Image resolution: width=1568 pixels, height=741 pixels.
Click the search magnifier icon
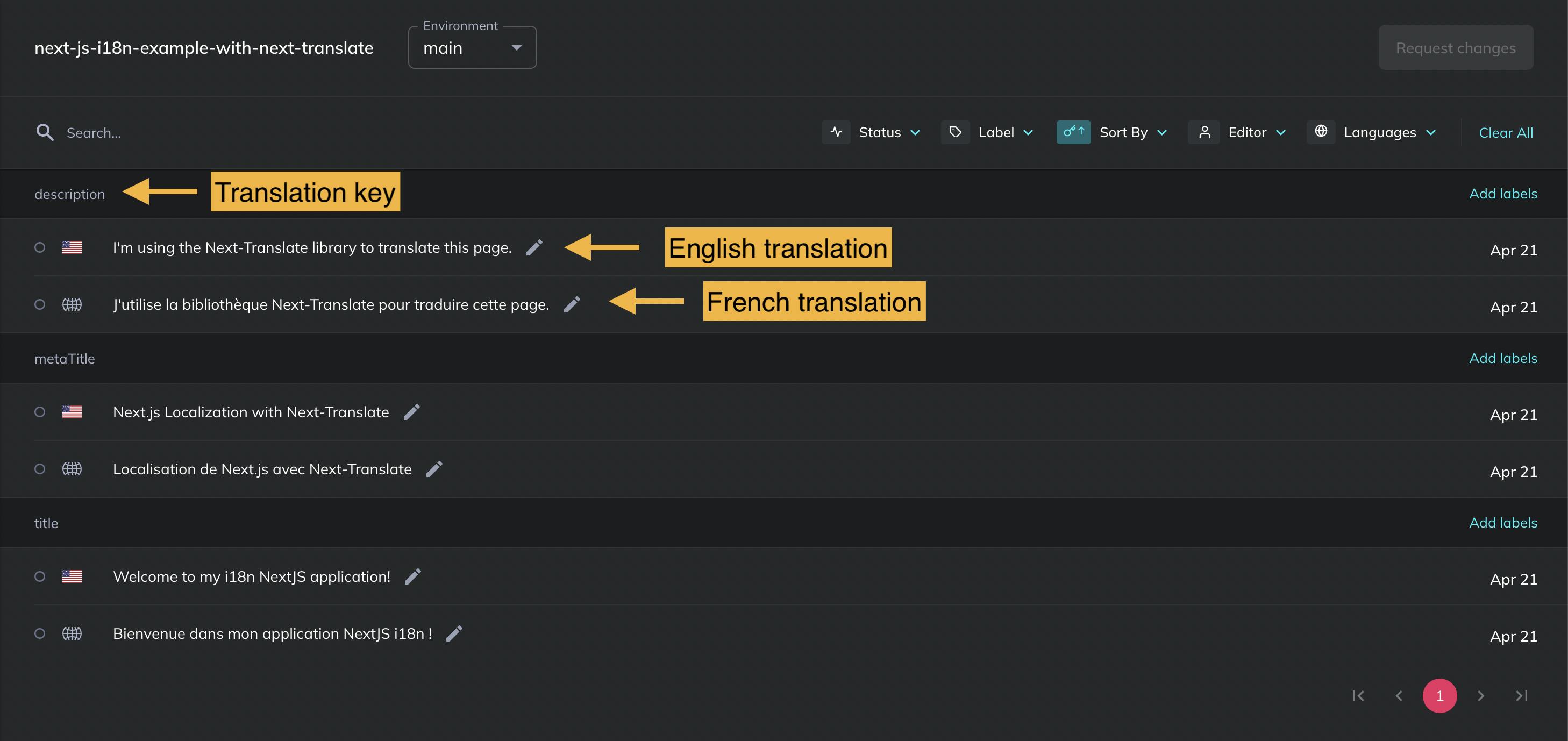point(45,132)
